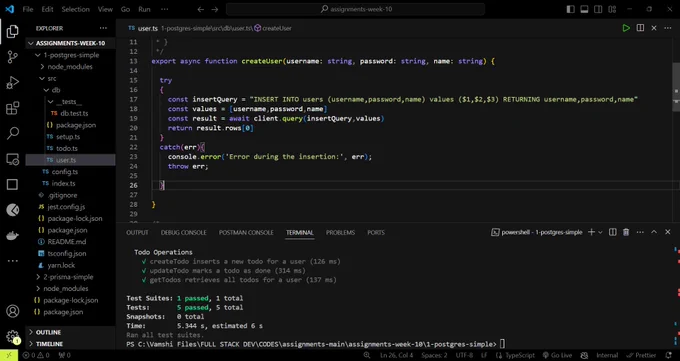Screen dimensions: 680x361
Task: Split the editor to the right
Action: pyautogui.click(x=640, y=28)
